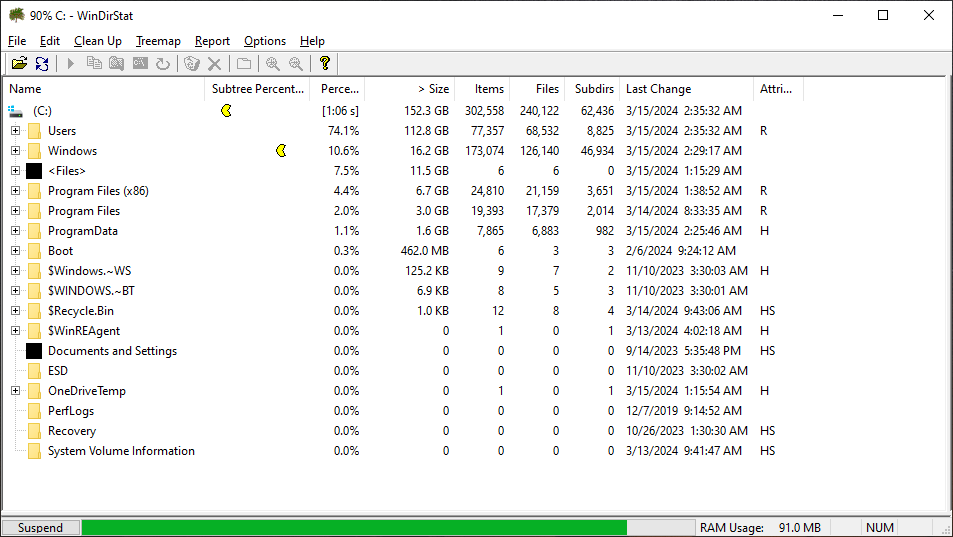Select the $WINDOWS.~BT folder
The height and width of the screenshot is (537, 953).
pos(91,291)
